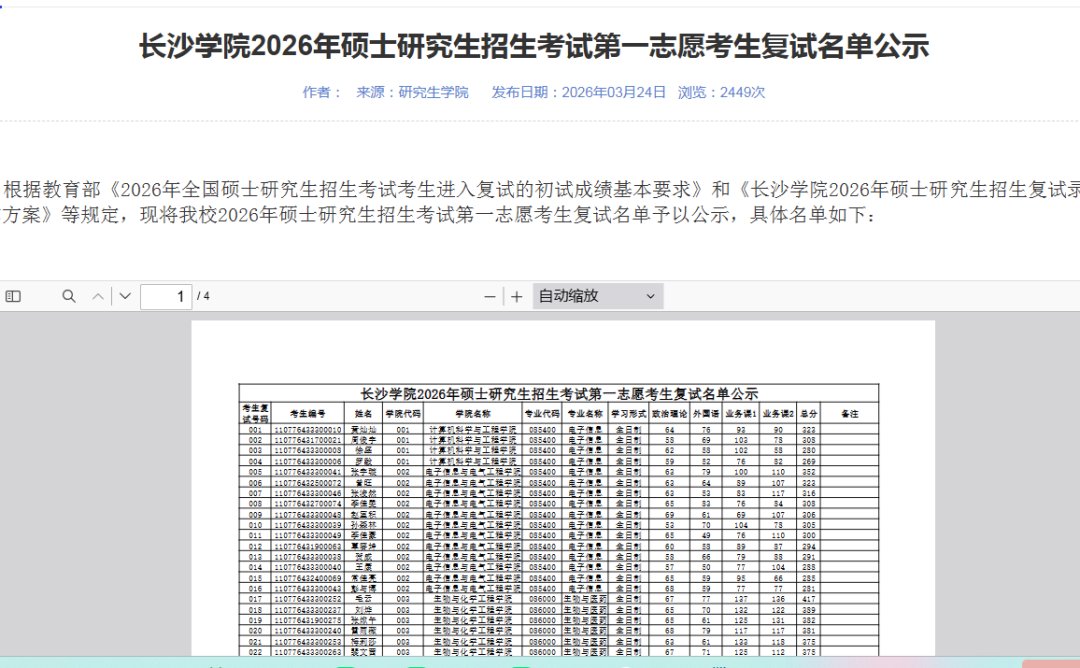Click the article headline 长沙学院2026年硕士研究生招生考试第一志愿考生复试名单公示
1080x668 pixels.
tap(534, 47)
